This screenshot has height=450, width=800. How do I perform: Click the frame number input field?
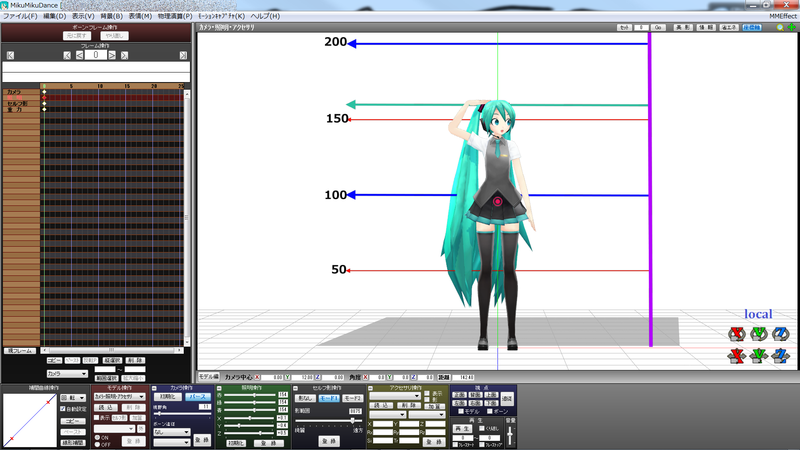(x=96, y=55)
